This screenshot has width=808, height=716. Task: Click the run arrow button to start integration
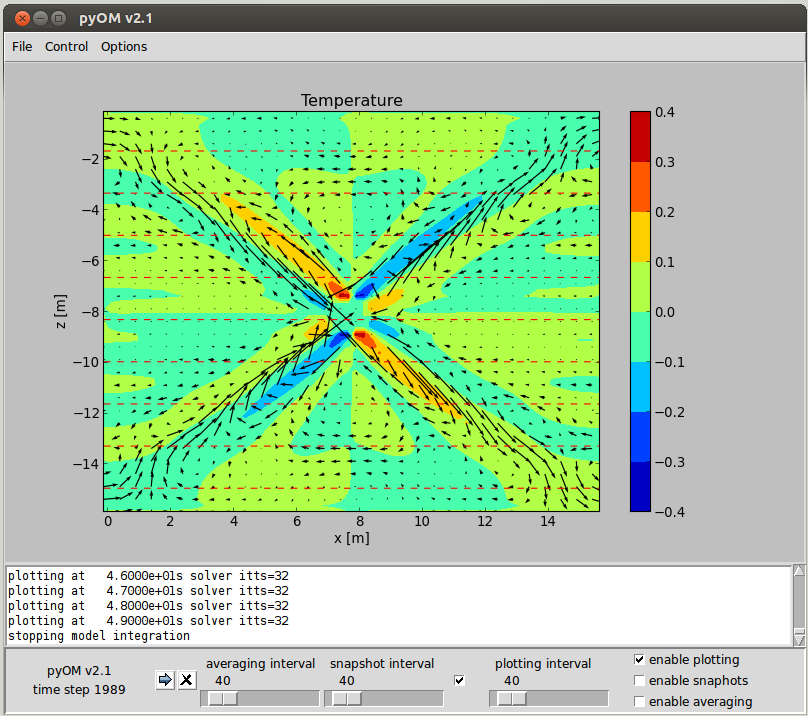165,680
